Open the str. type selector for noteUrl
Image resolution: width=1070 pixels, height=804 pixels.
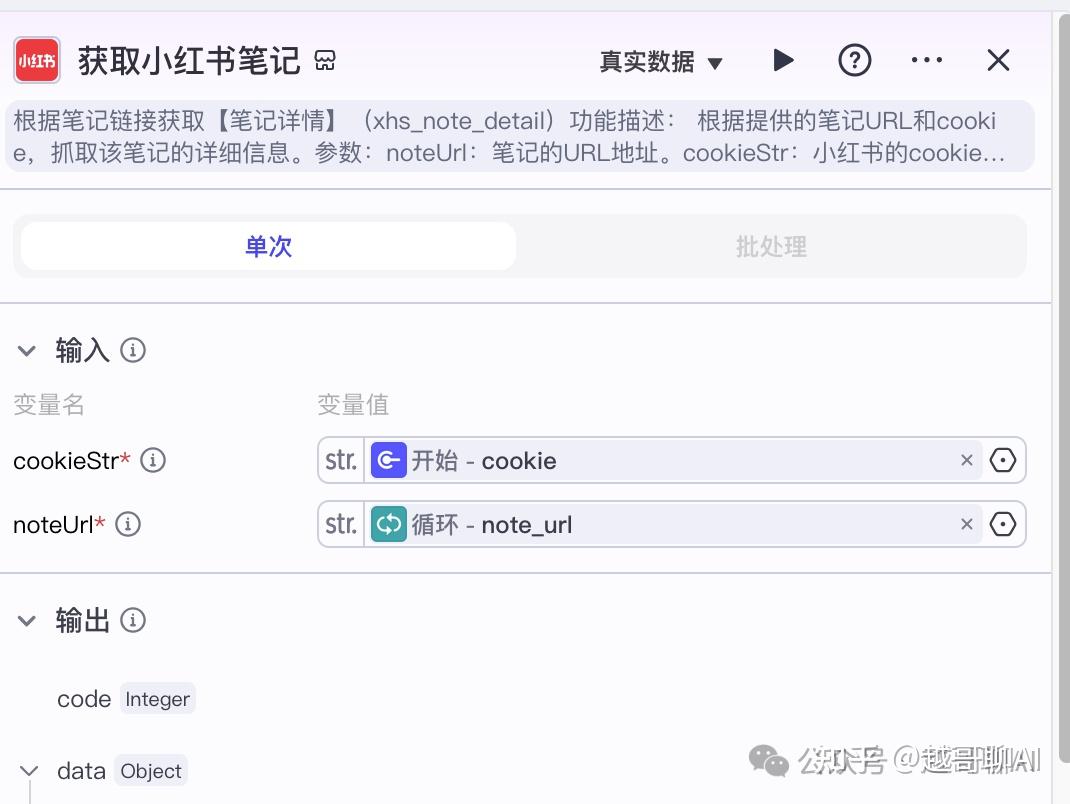[341, 524]
